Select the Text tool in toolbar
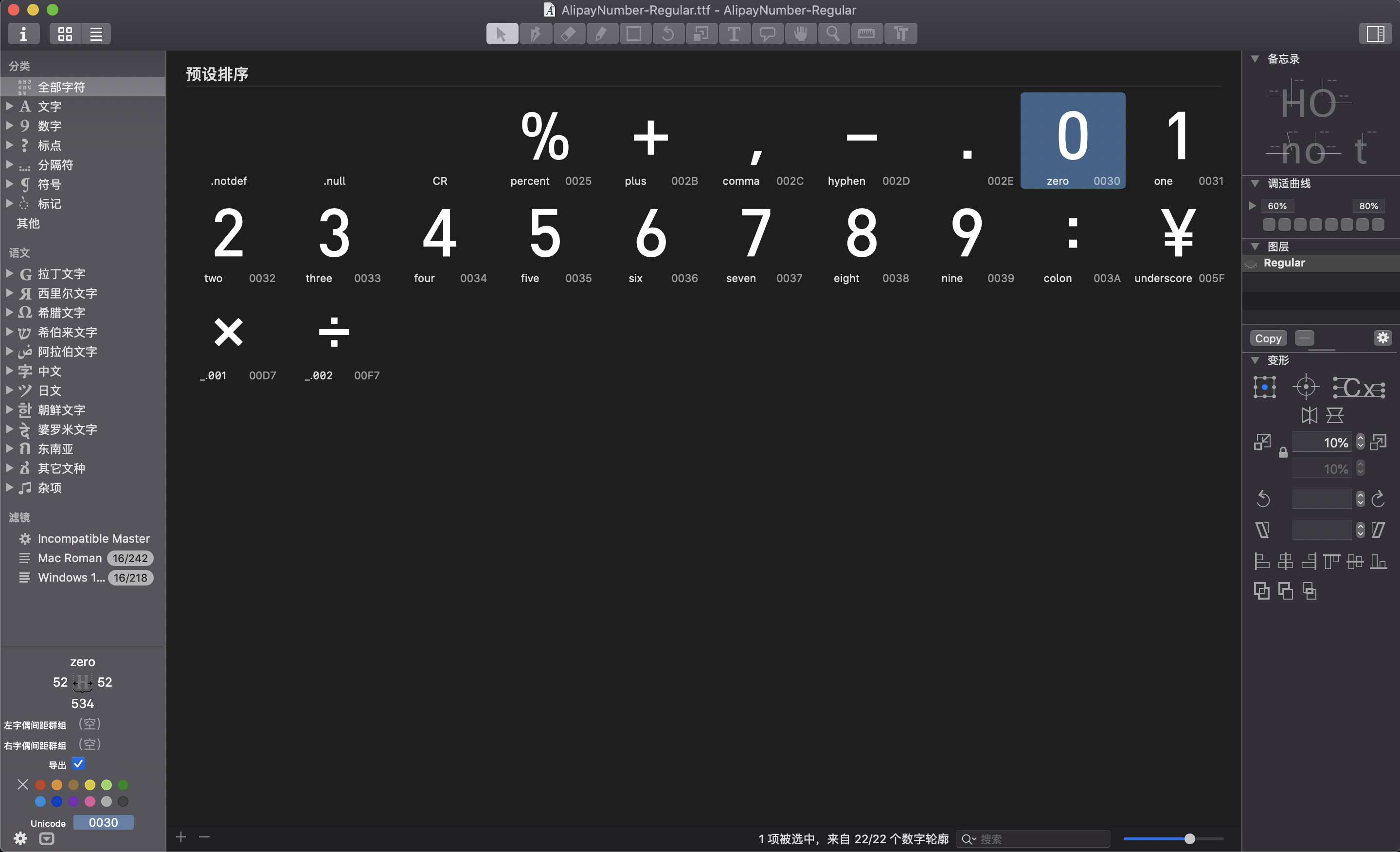 click(x=734, y=34)
